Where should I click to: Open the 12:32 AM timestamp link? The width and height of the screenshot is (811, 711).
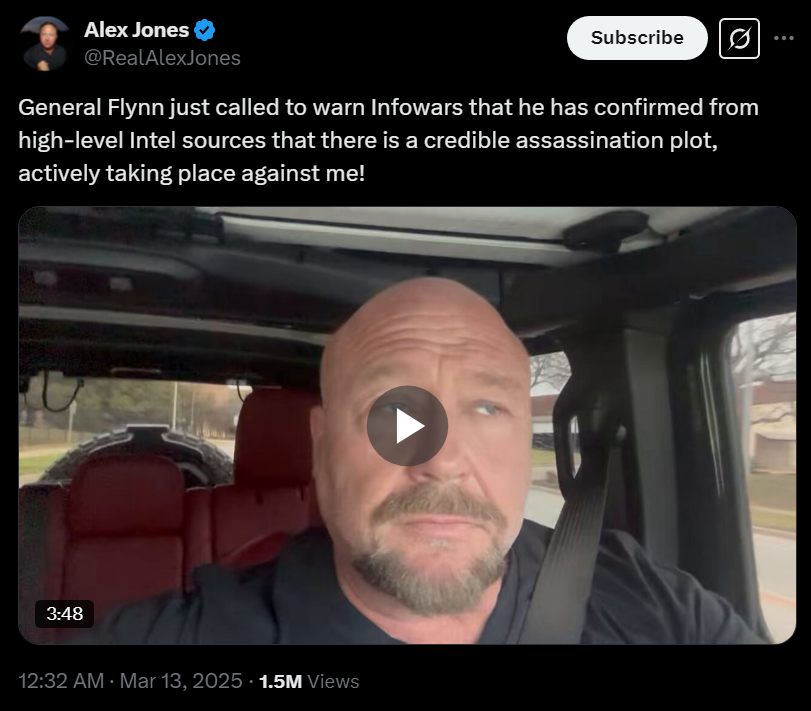coord(61,680)
